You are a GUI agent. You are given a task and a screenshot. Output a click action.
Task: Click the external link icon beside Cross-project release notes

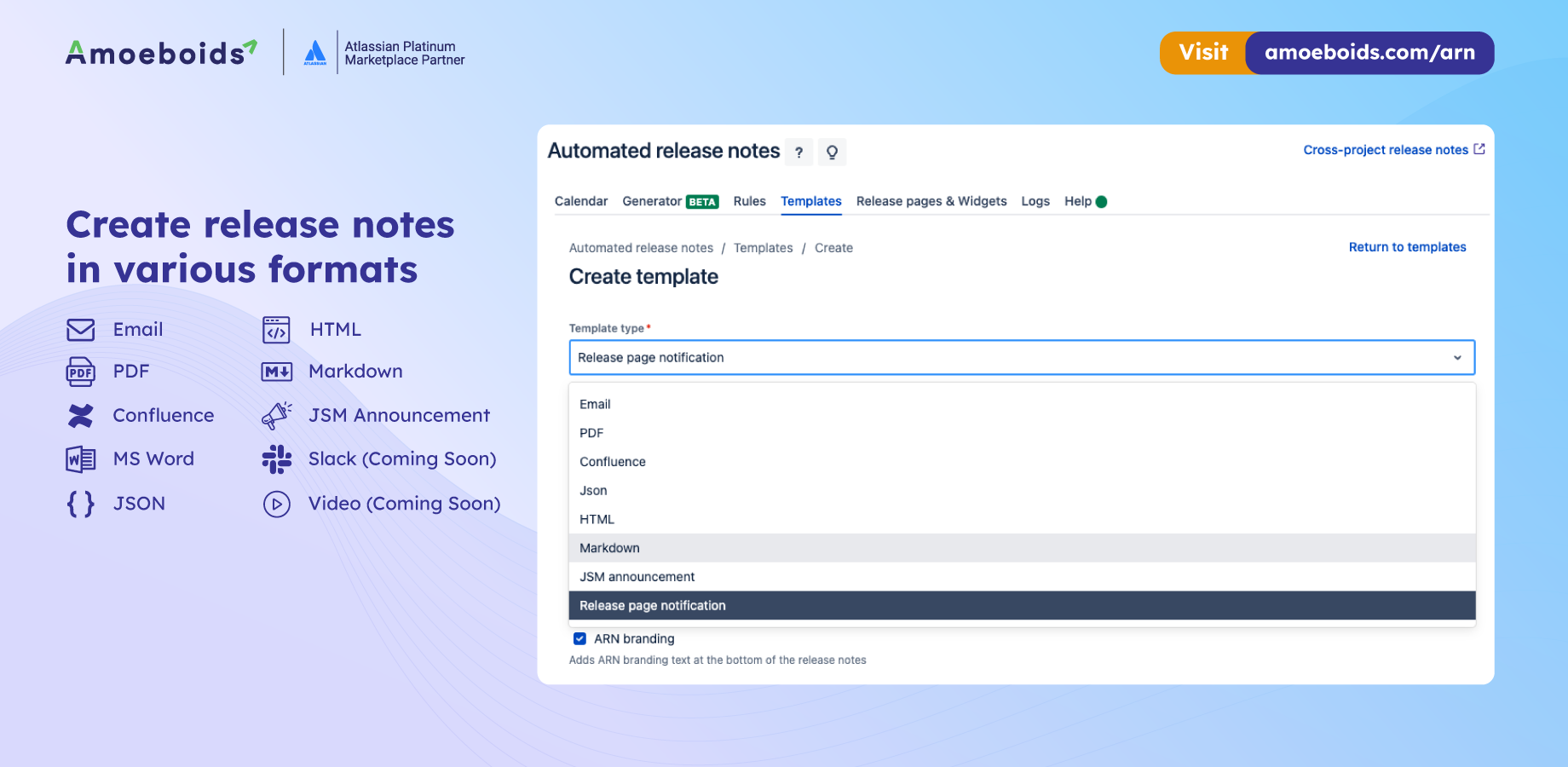[1479, 149]
